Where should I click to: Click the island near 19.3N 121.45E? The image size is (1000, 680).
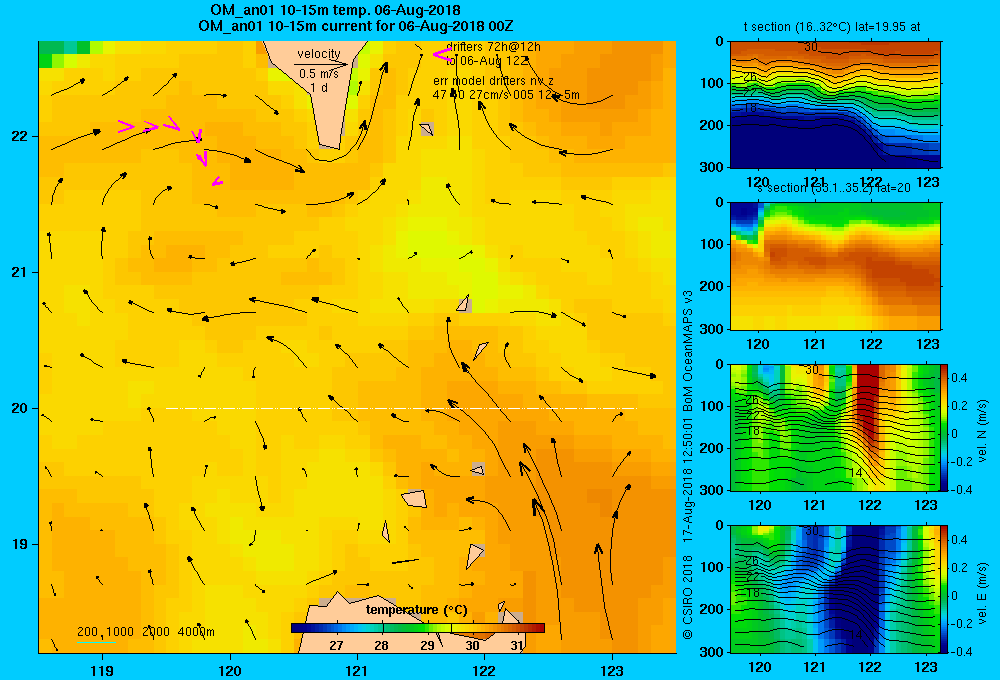click(x=414, y=498)
